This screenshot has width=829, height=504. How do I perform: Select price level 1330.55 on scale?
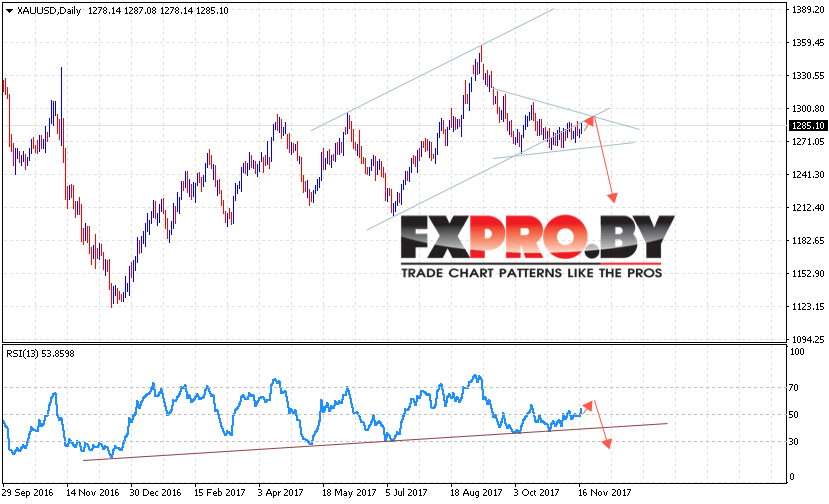click(x=808, y=76)
